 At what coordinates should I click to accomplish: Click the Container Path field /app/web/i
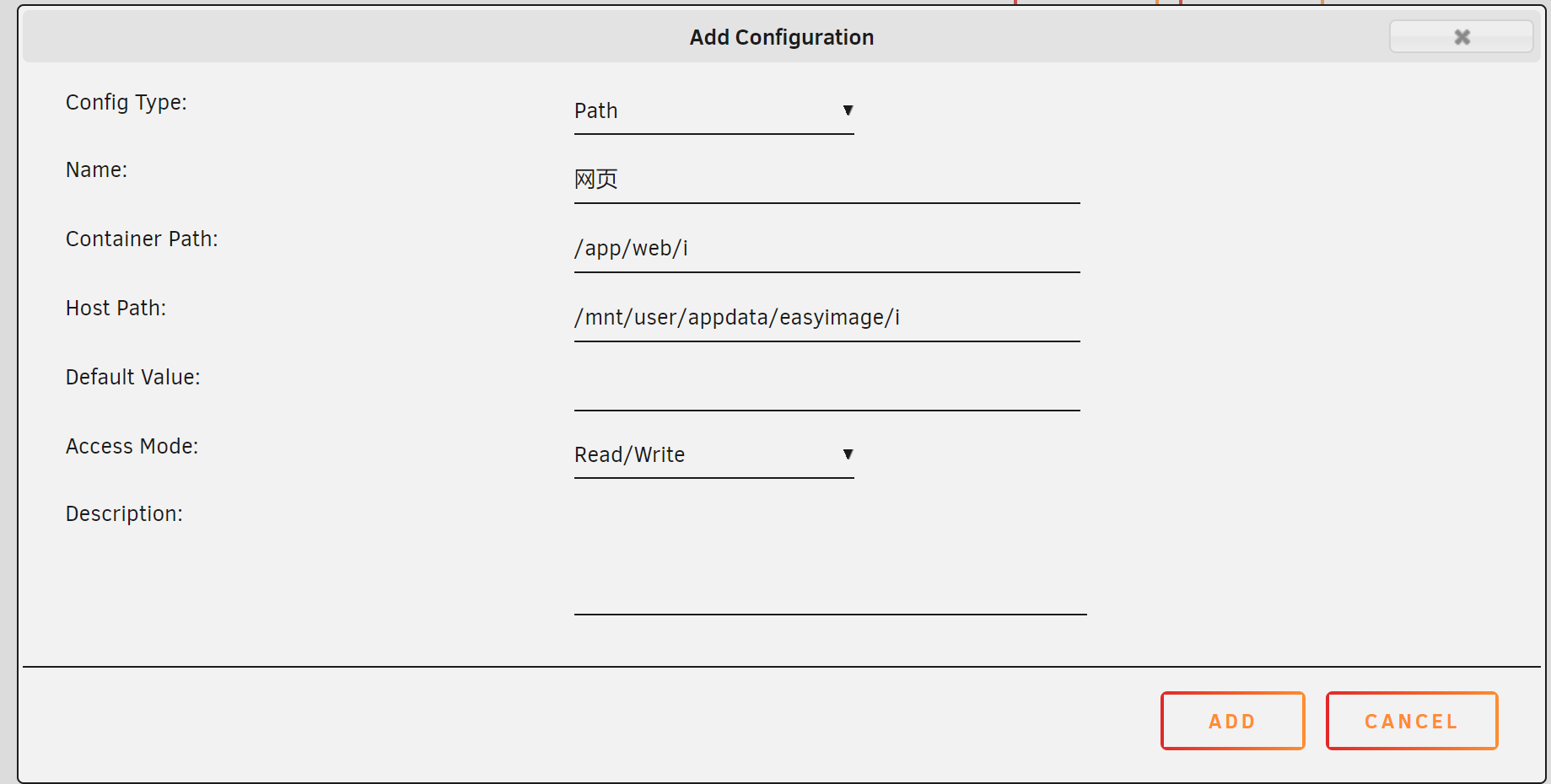pos(827,250)
